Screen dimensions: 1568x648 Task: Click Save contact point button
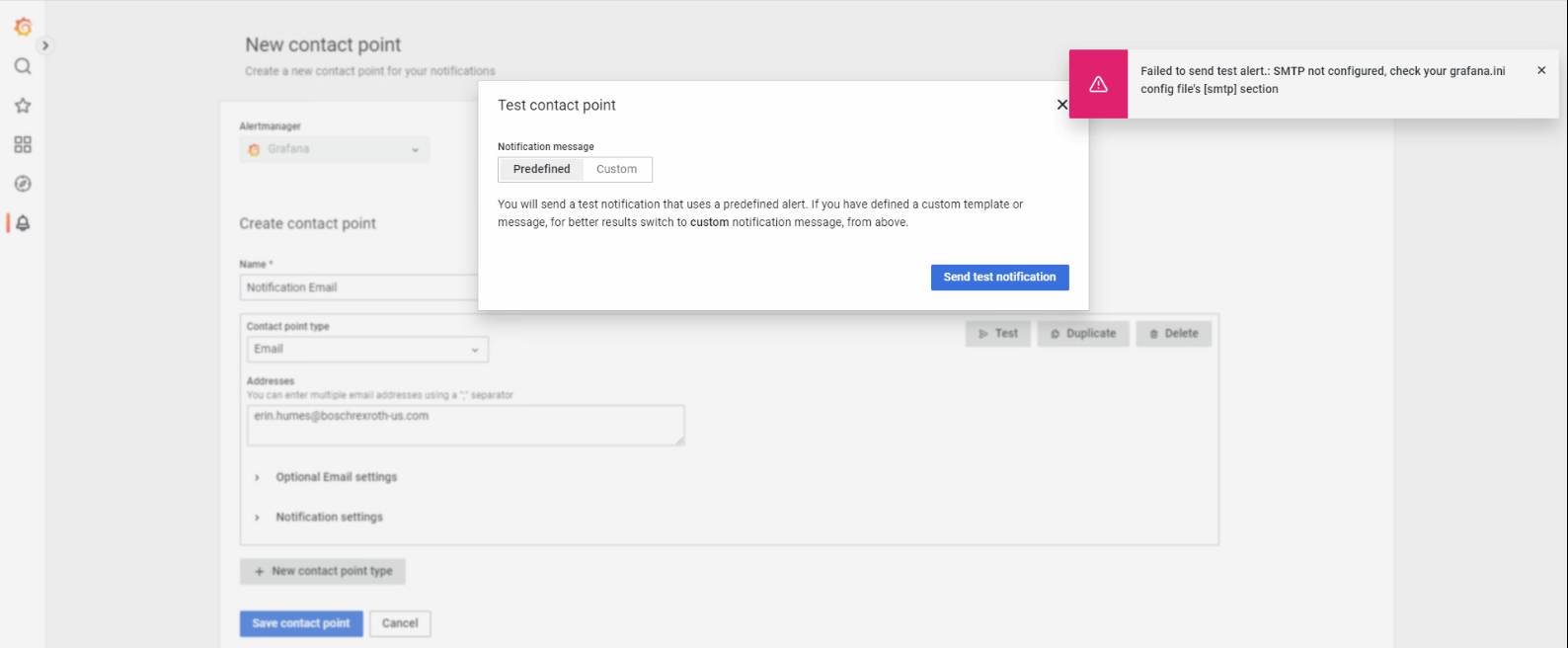click(301, 623)
